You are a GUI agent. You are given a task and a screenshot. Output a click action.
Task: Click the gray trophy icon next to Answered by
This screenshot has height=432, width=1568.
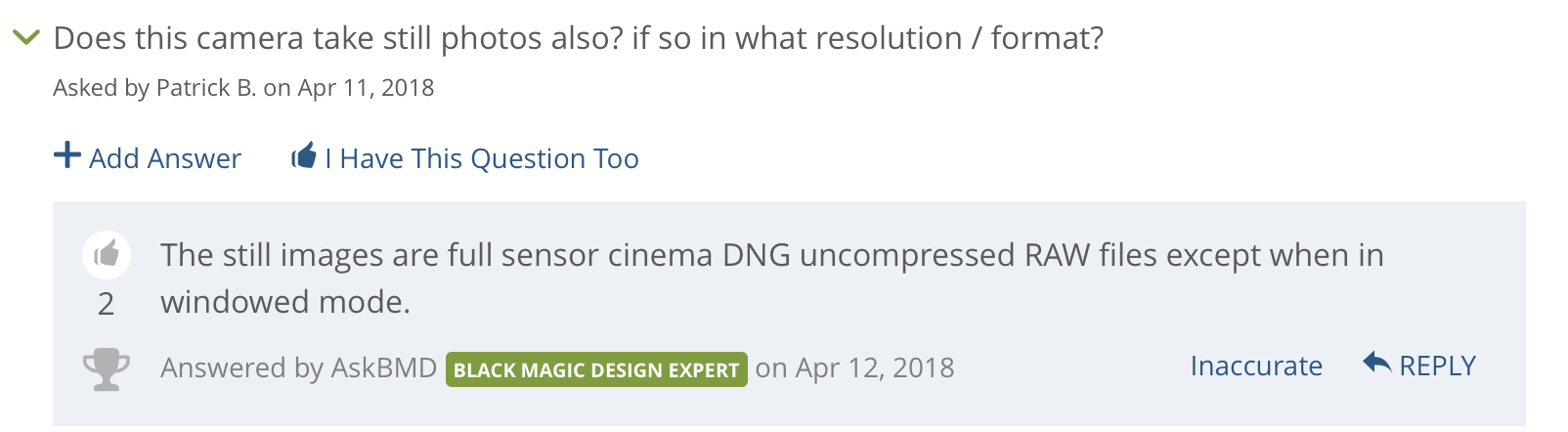(x=107, y=369)
